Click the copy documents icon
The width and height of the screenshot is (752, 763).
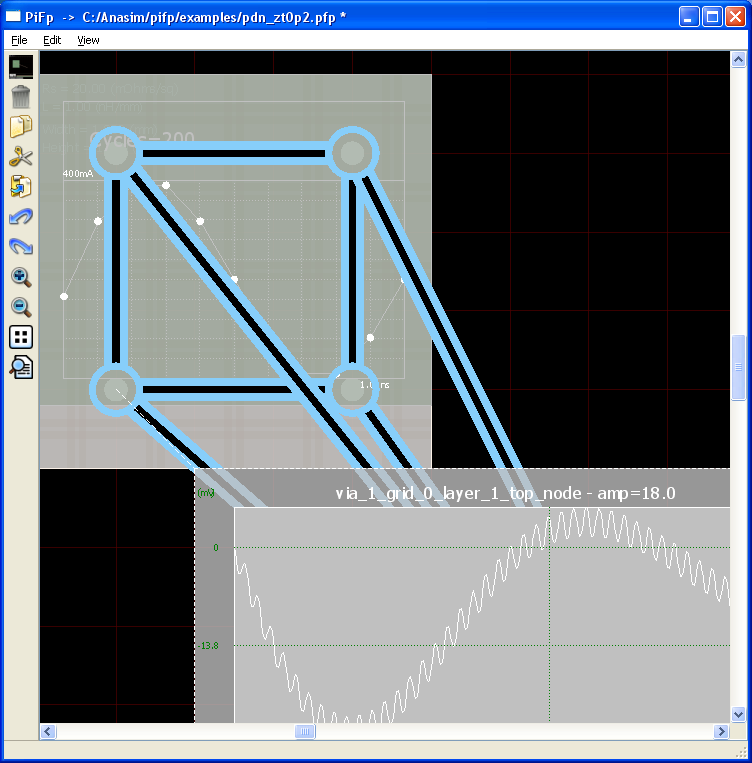[21, 127]
